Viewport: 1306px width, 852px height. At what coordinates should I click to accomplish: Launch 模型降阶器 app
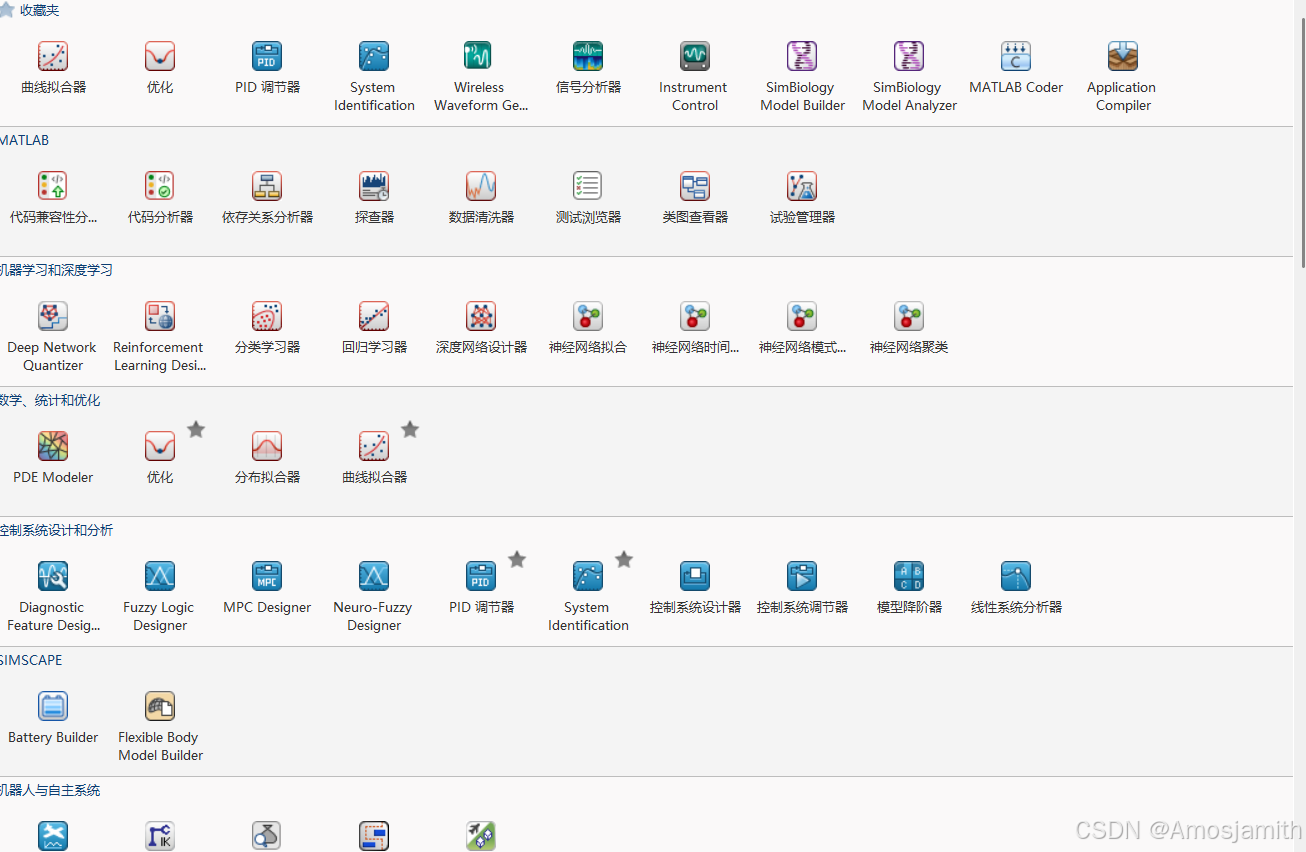(909, 588)
